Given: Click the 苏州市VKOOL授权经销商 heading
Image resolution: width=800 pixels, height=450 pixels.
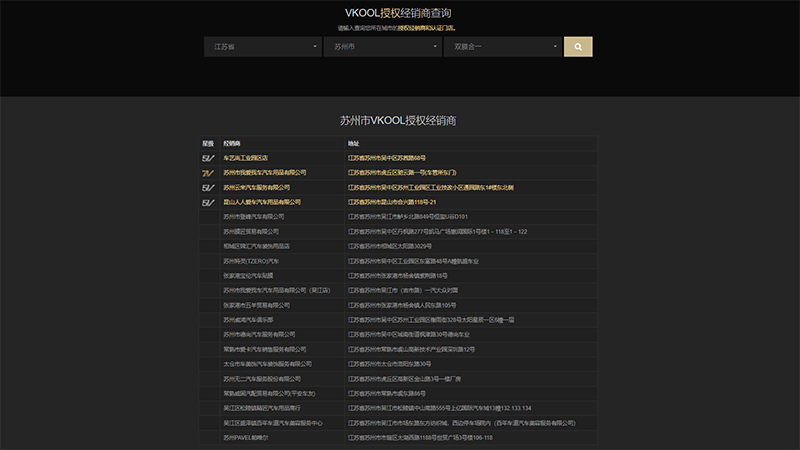Looking at the screenshot, I should (398, 120).
